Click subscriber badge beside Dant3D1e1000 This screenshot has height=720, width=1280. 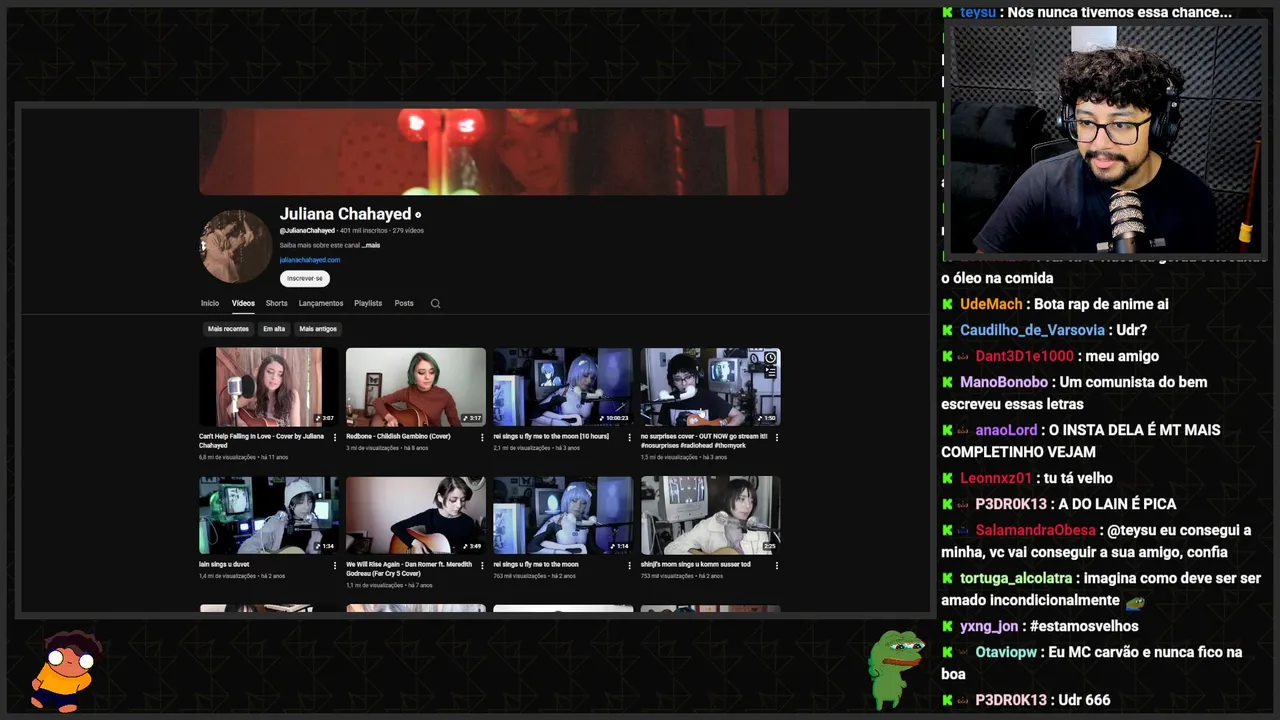click(965, 356)
